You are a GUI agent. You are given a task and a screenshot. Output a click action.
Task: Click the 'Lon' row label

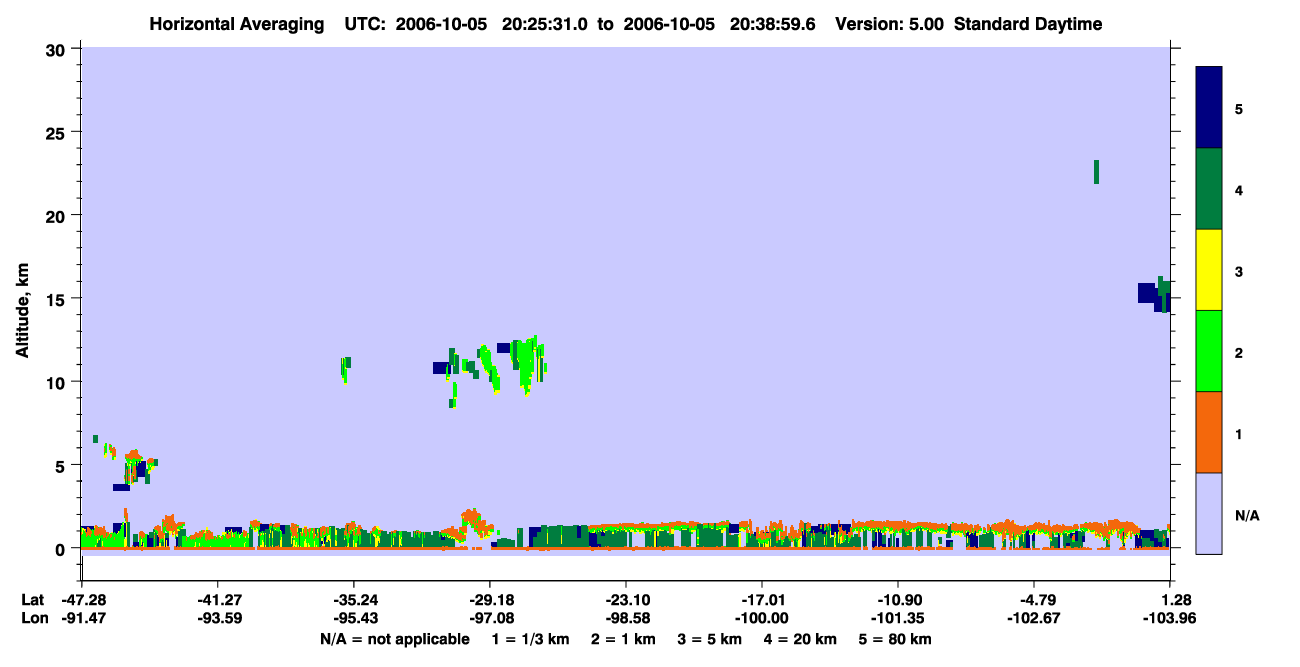click(x=33, y=618)
